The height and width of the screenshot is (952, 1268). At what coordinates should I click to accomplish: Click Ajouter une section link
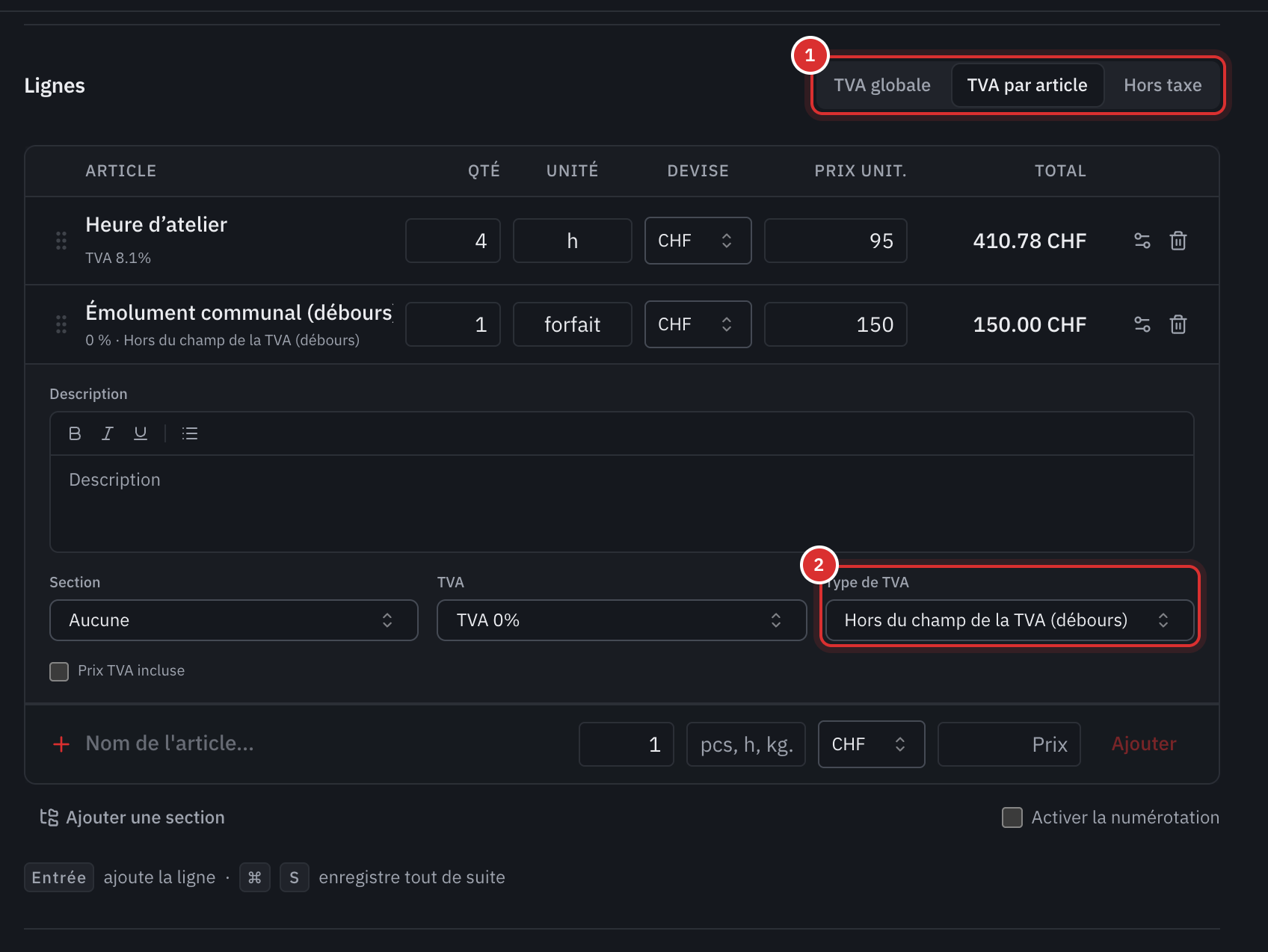145,817
